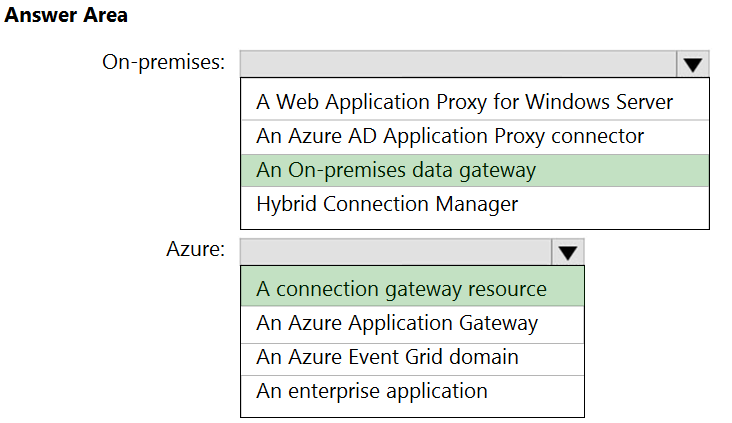The image size is (732, 423).
Task: Pick Hybrid Connection Manager from list
Action: coord(475,204)
